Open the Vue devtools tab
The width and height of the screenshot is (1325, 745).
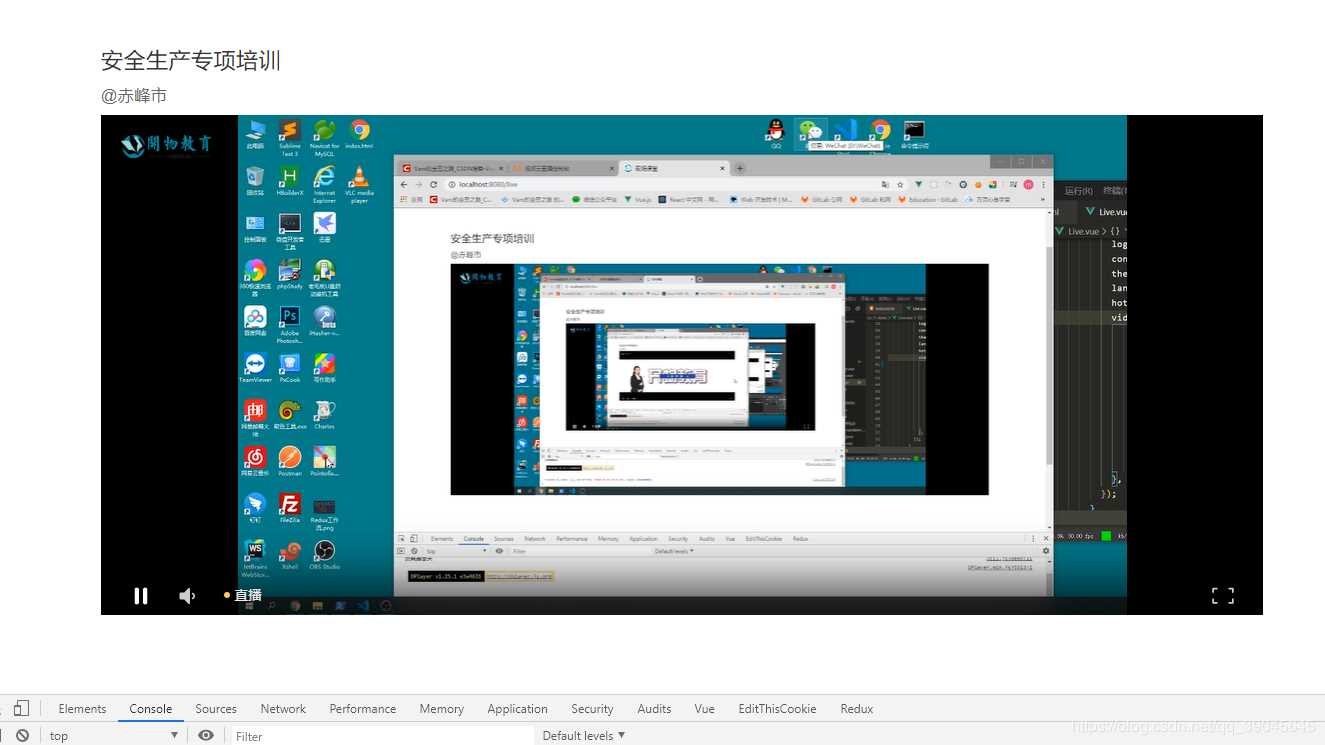point(705,709)
